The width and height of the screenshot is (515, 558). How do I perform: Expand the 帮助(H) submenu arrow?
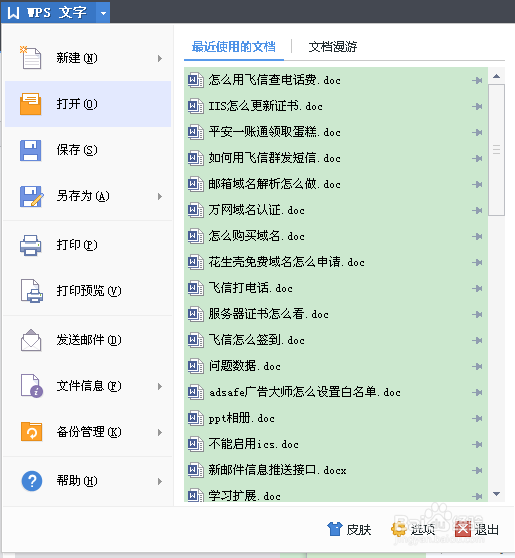tap(160, 481)
